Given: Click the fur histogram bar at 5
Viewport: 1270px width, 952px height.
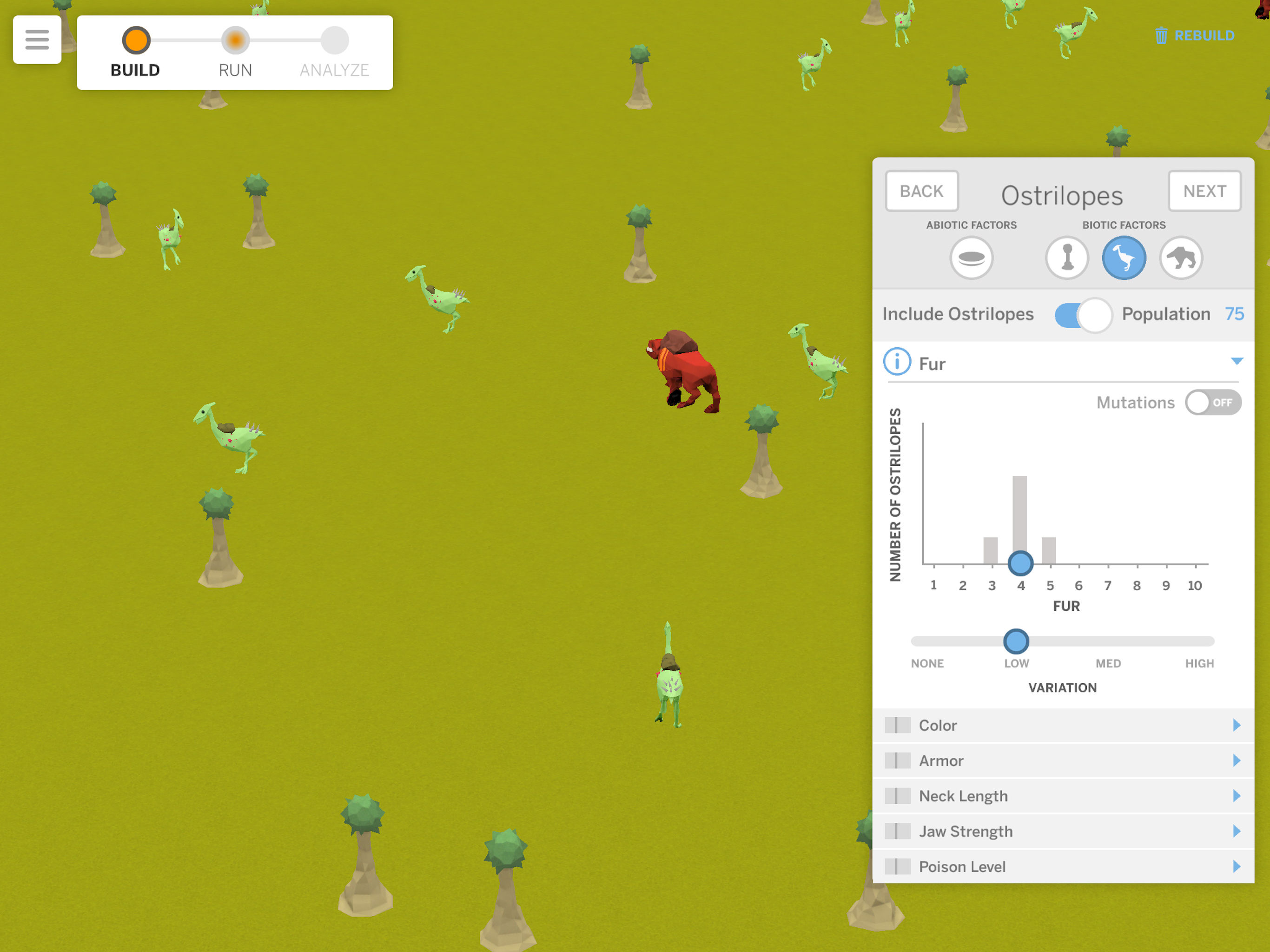Looking at the screenshot, I should point(1049,551).
